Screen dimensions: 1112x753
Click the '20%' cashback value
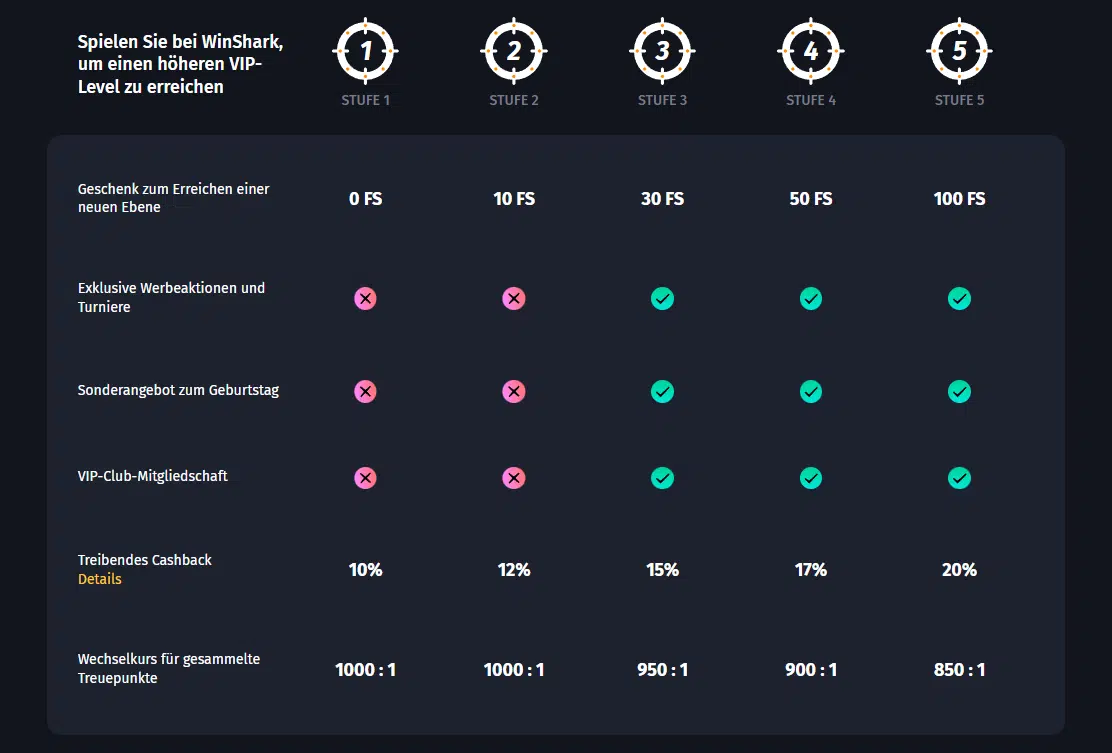click(x=960, y=569)
